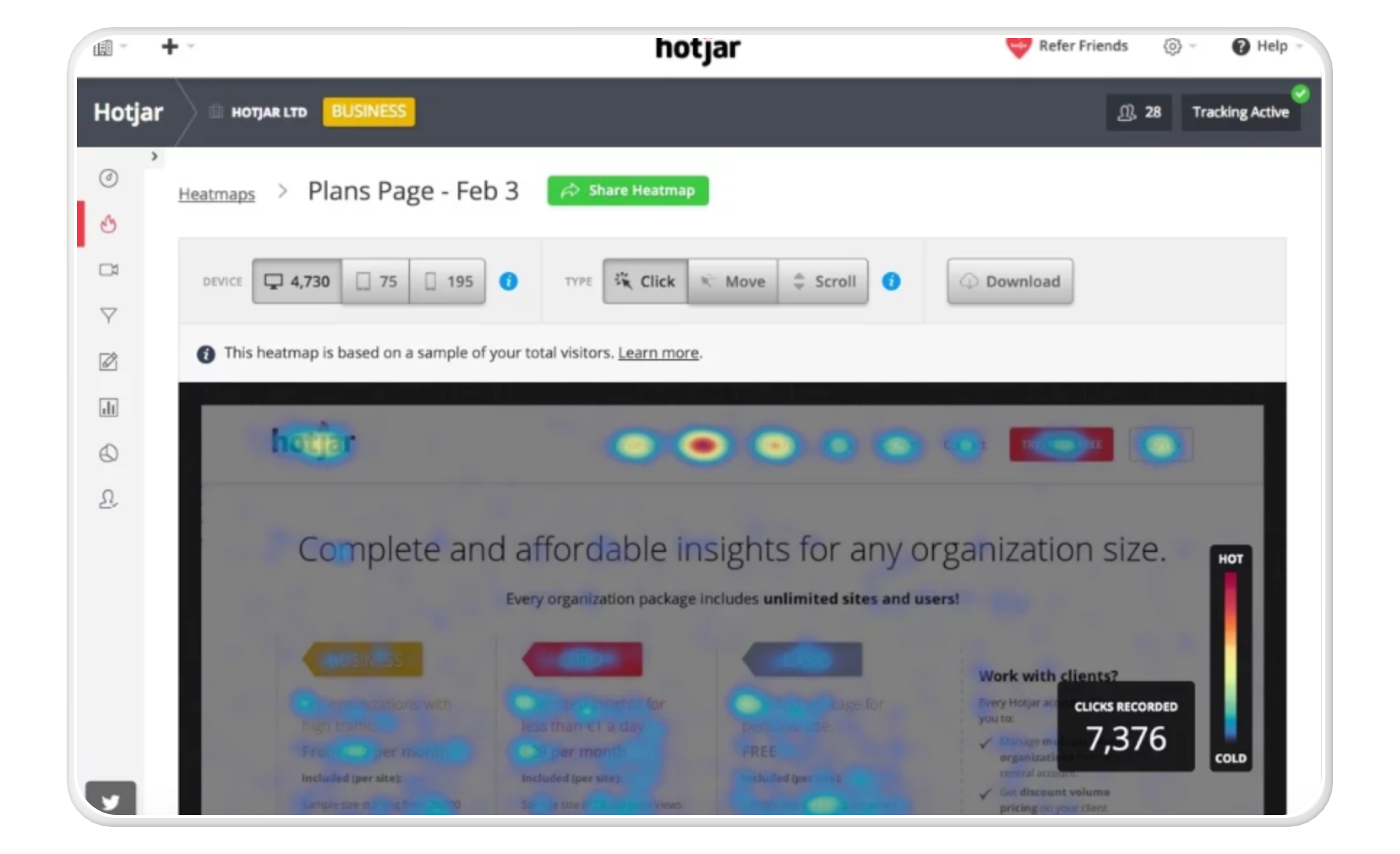Click Share Heatmap button
Screen dimensions: 1400x854
(x=629, y=190)
